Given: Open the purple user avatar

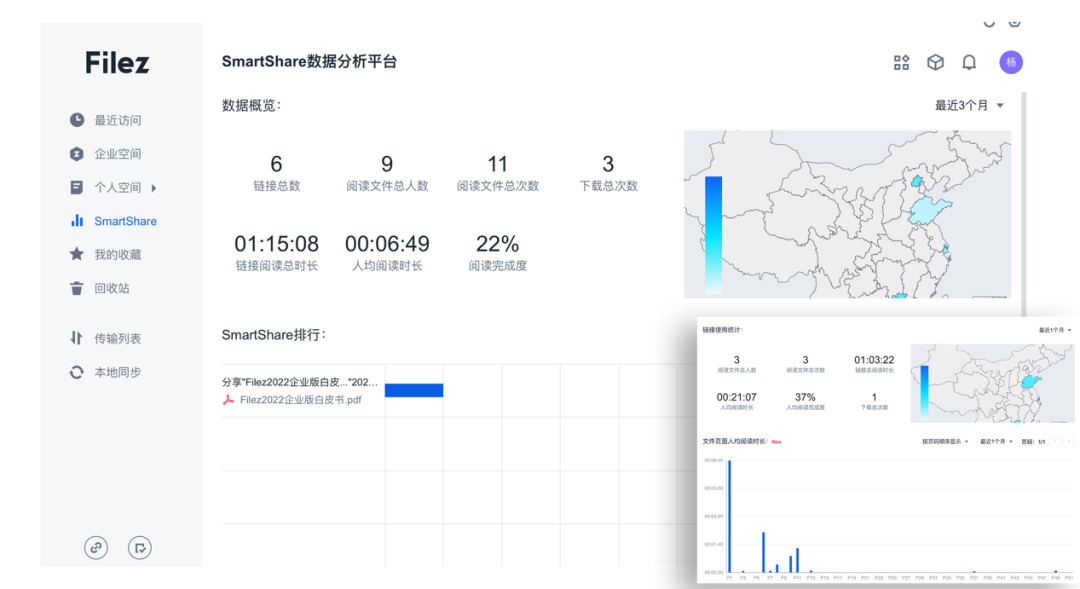Looking at the screenshot, I should click(x=1011, y=62).
